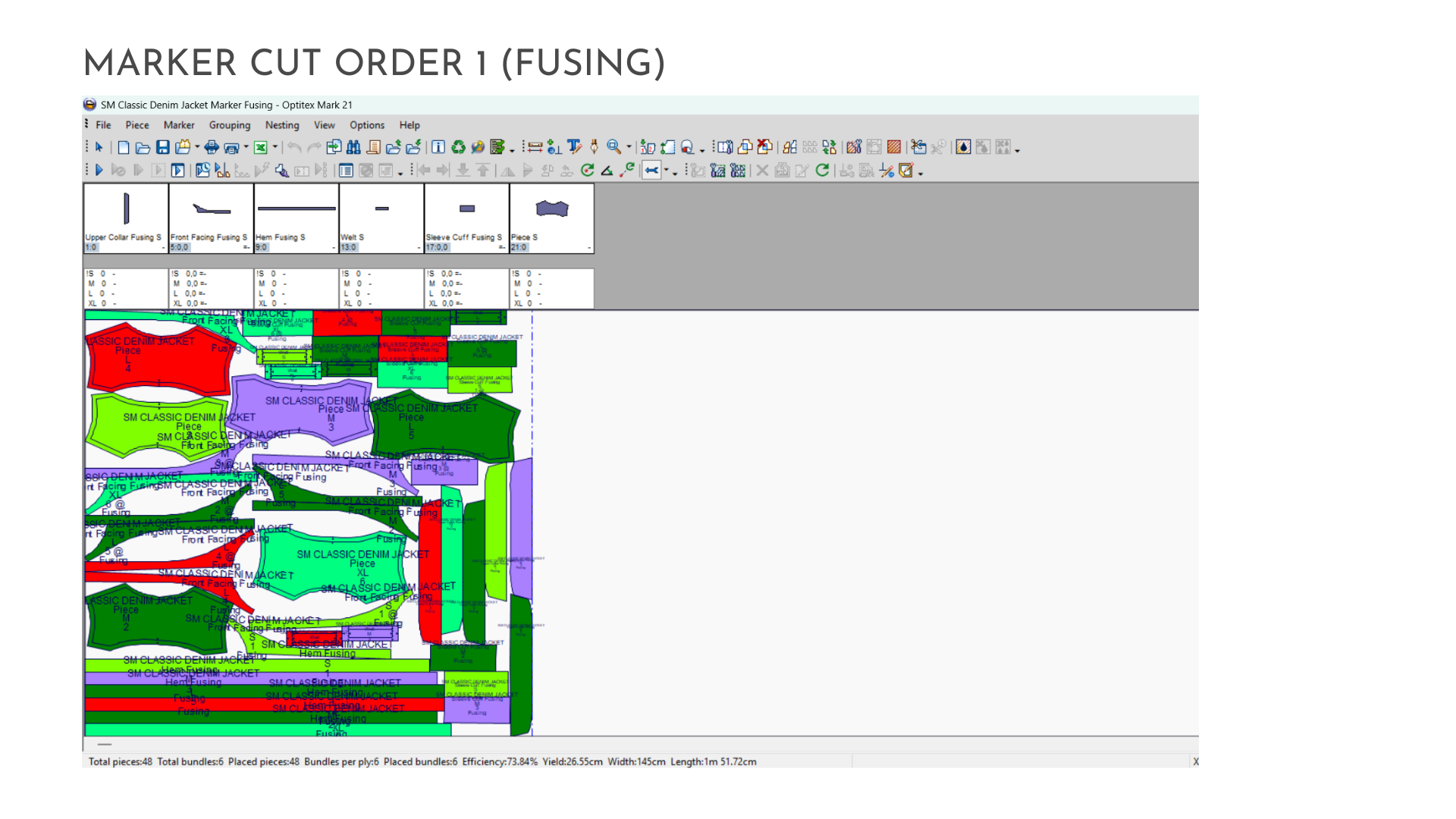Open the Piece menu

pos(137,125)
